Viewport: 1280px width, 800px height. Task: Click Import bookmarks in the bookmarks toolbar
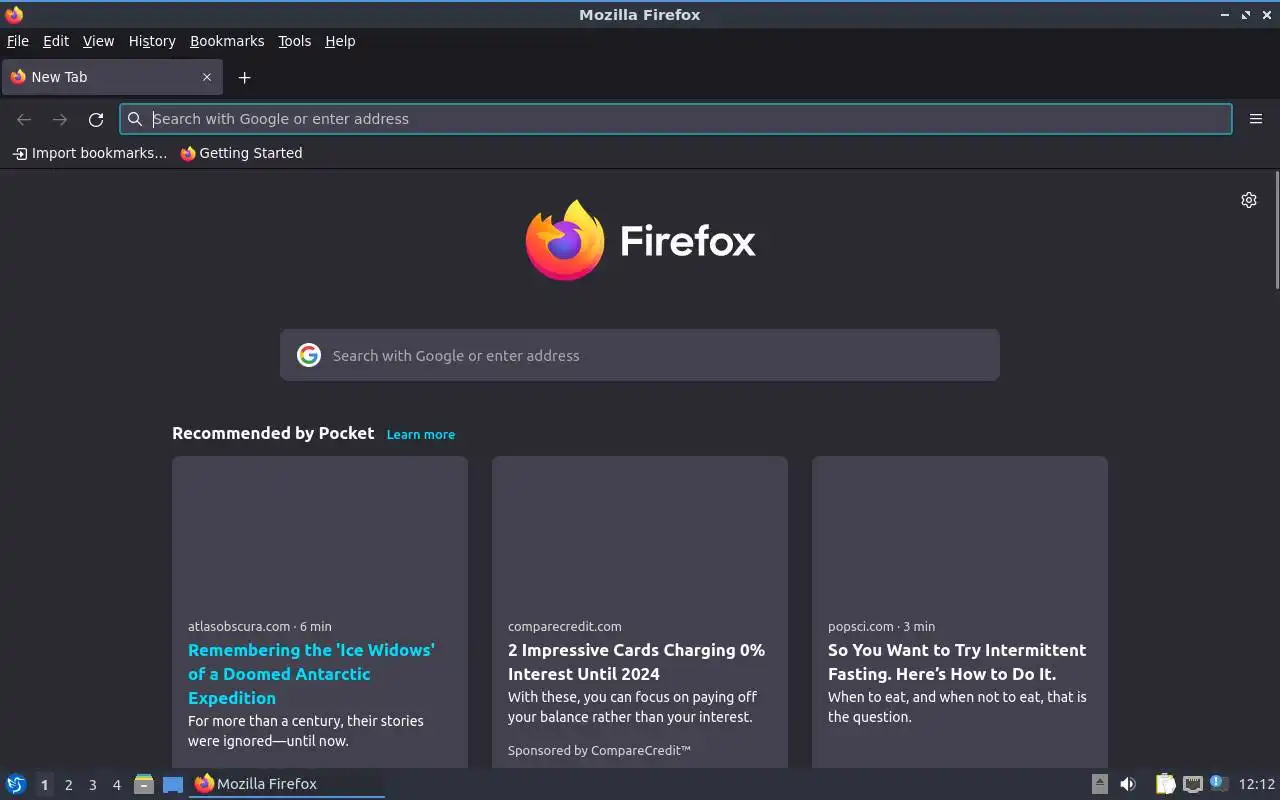tap(89, 153)
